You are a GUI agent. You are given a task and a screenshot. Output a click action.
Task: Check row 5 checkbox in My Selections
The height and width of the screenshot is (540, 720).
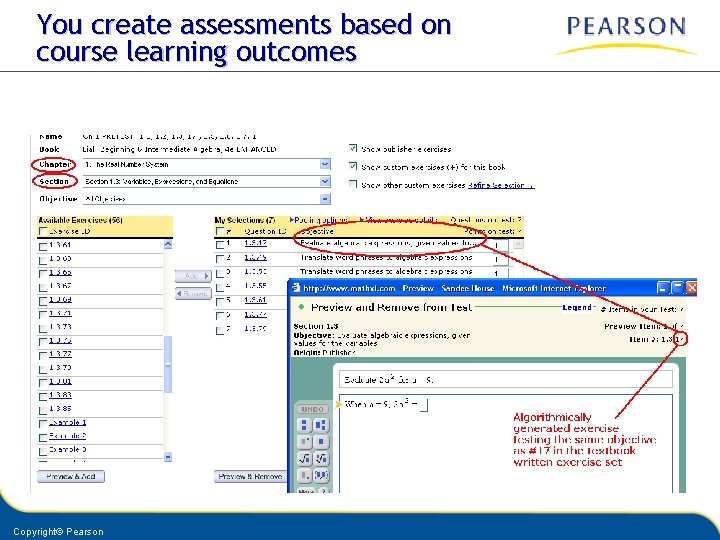tap(220, 301)
